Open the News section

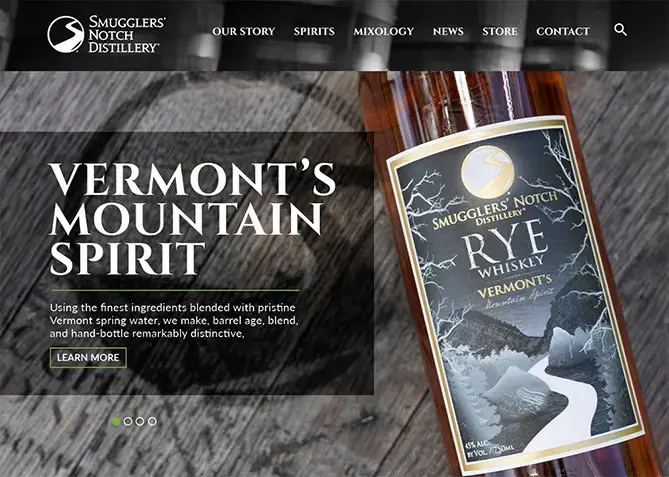pos(448,32)
